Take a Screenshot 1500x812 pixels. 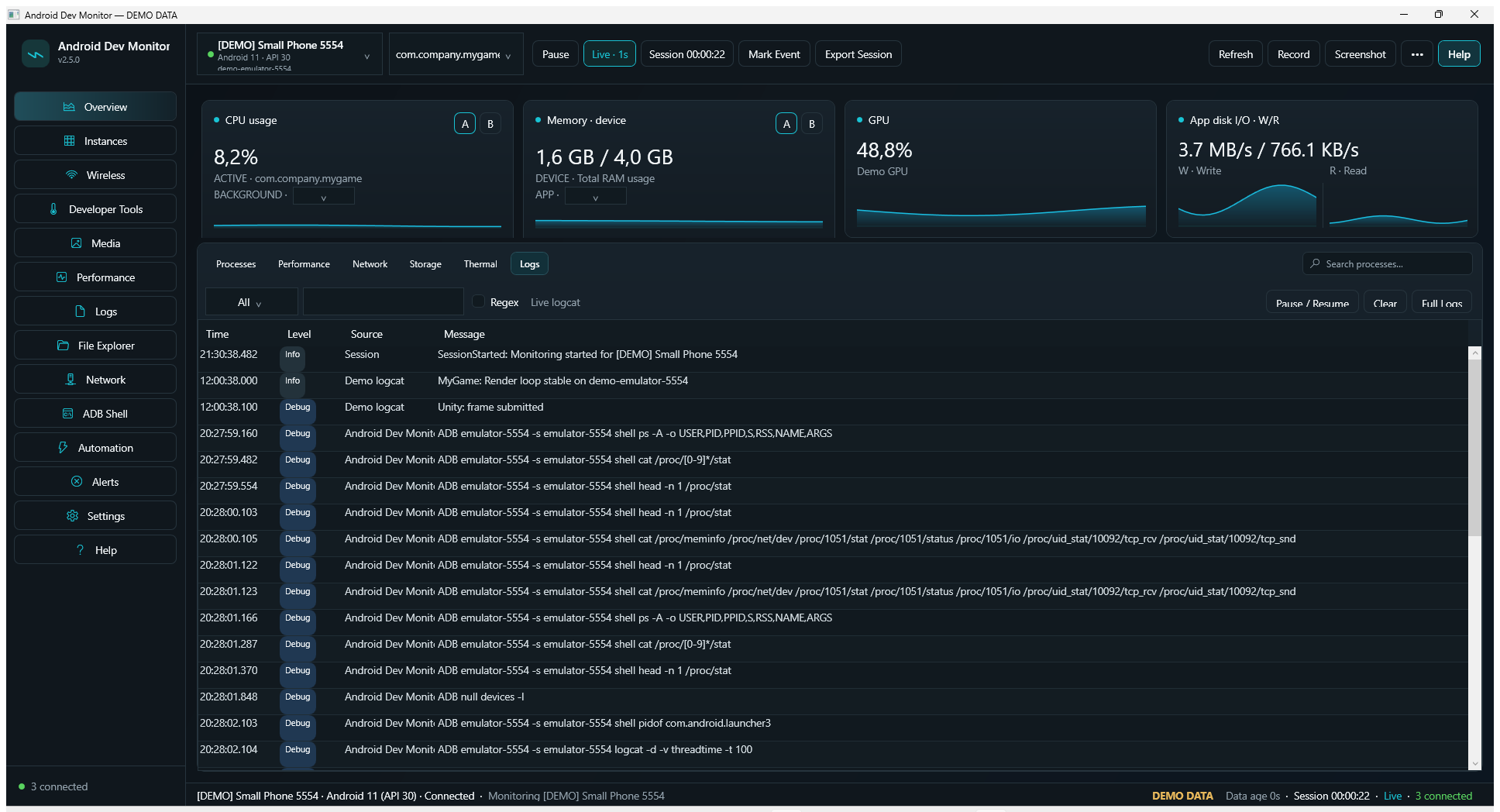[x=1360, y=54]
